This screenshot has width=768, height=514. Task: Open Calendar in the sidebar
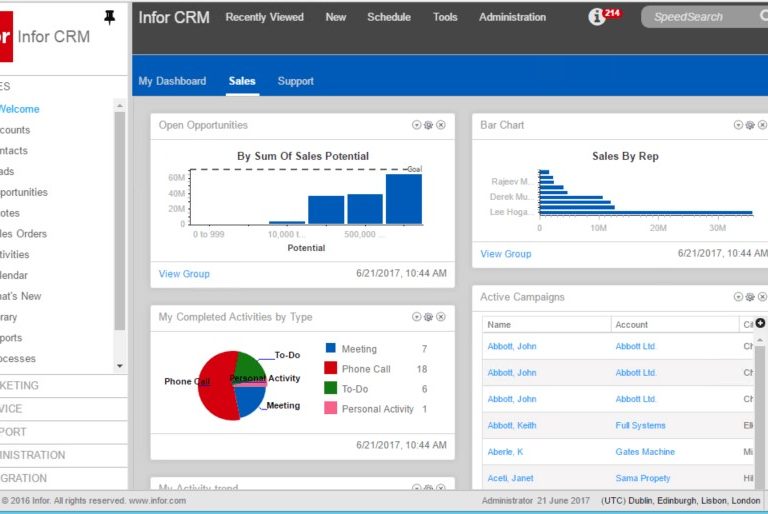pos(14,275)
